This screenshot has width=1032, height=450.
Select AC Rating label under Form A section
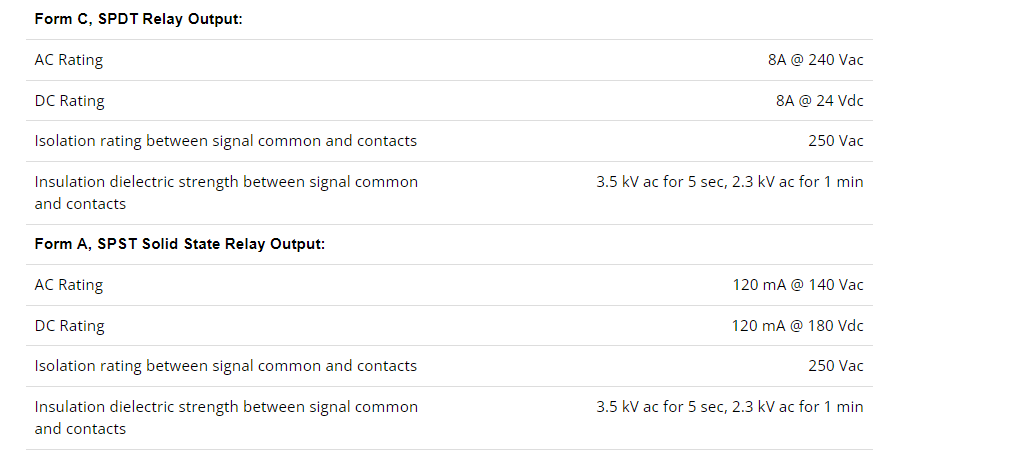point(69,285)
